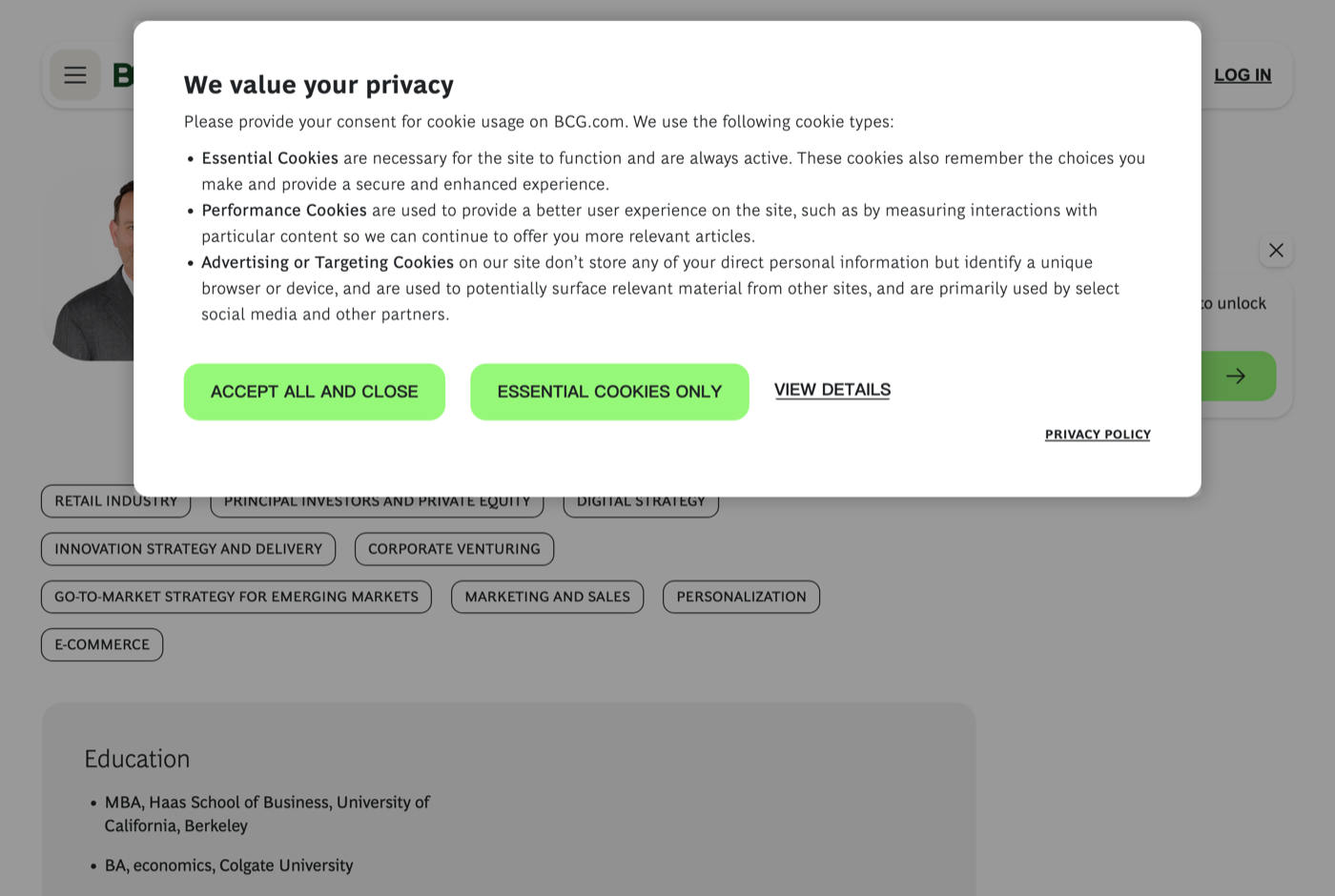Click the Log In link
The width and height of the screenshot is (1335, 896).
(1243, 75)
